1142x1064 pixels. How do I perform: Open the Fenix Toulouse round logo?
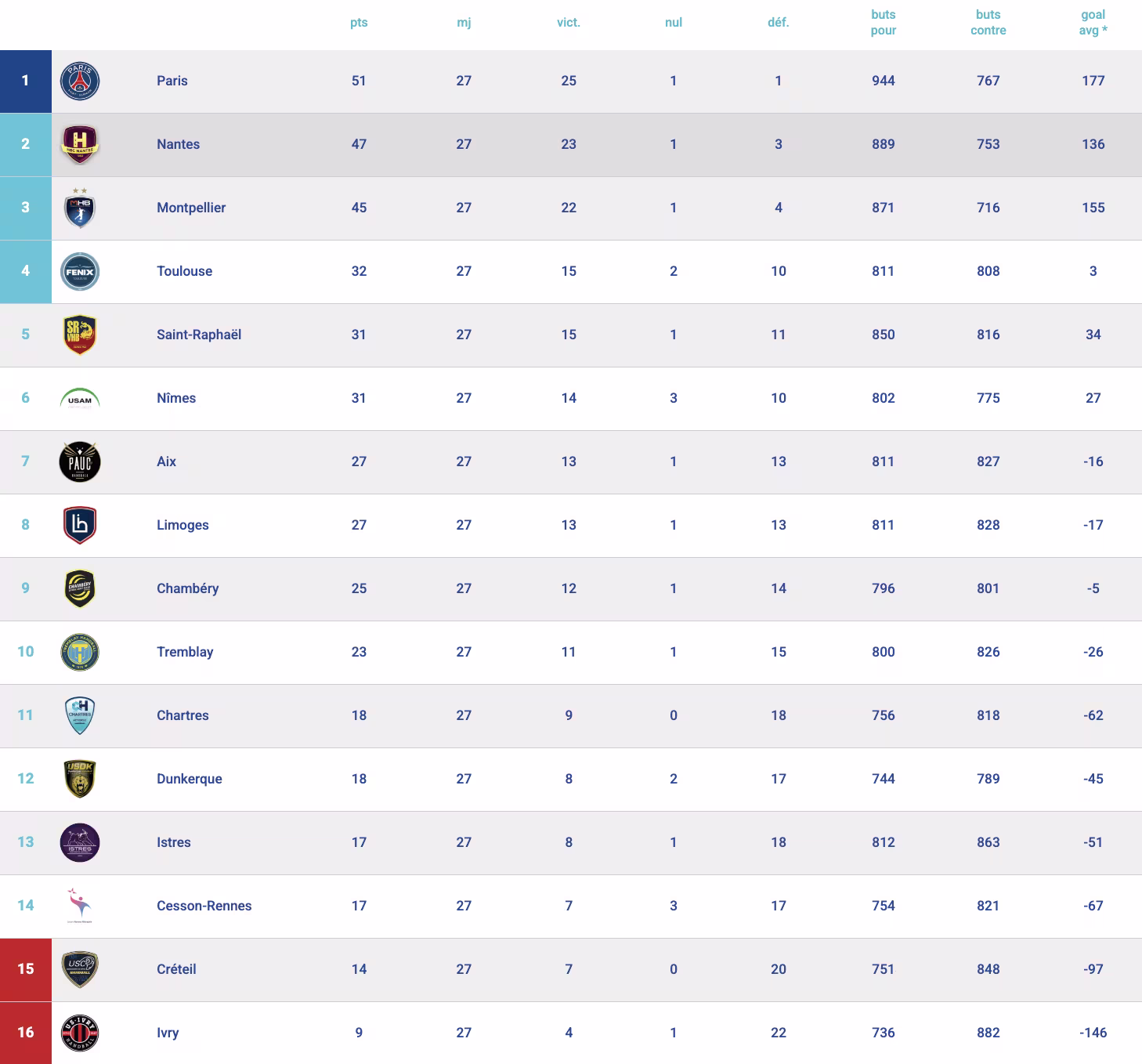80,272
